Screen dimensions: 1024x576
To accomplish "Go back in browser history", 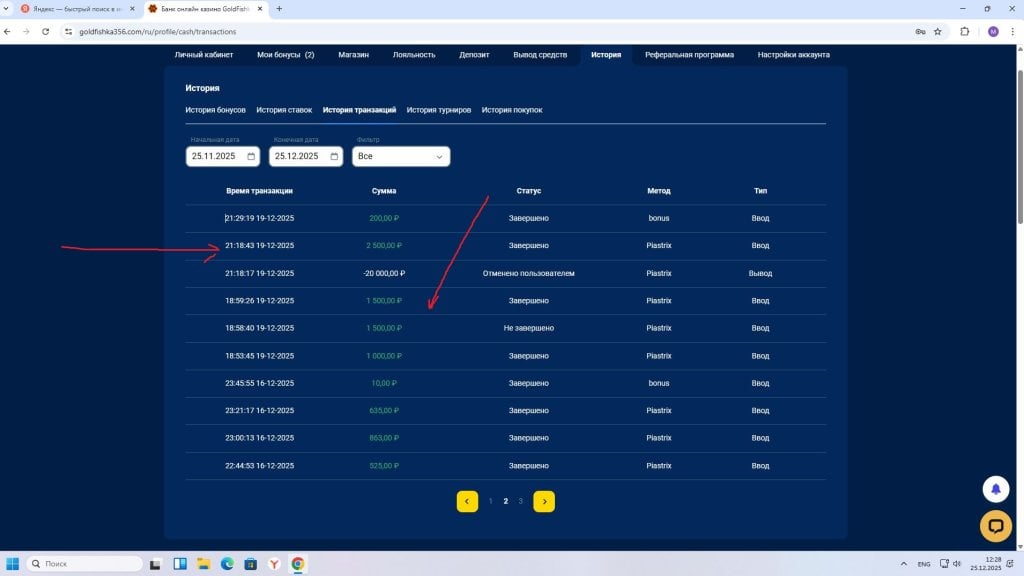I will tap(7, 31).
